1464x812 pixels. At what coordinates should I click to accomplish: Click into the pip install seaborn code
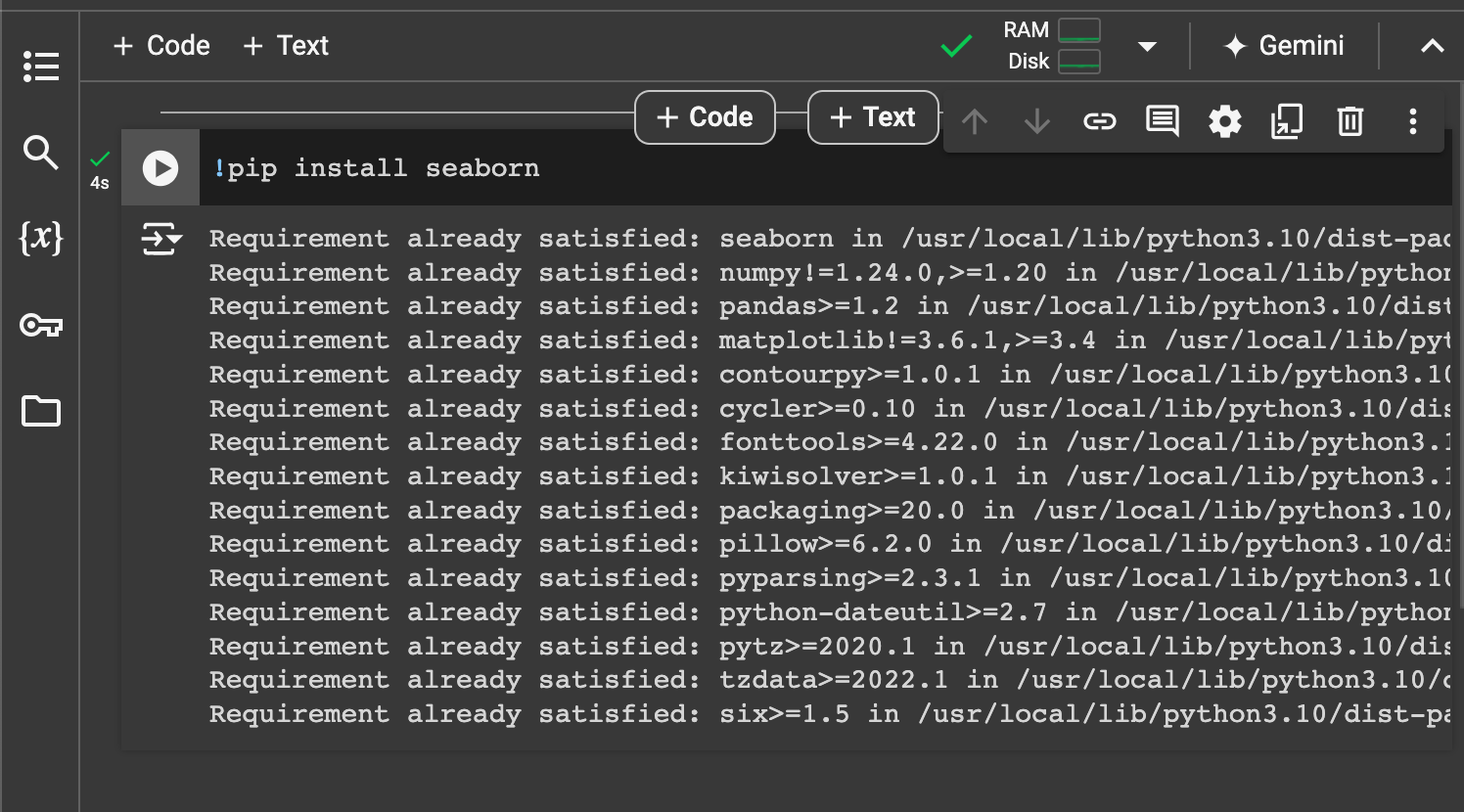[x=376, y=168]
